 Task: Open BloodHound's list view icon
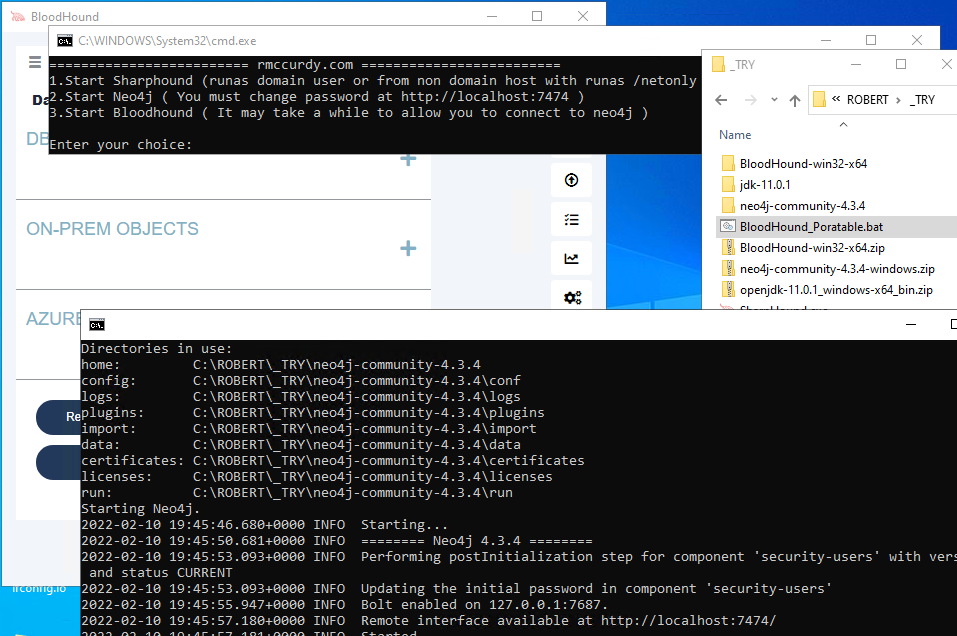click(x=571, y=220)
